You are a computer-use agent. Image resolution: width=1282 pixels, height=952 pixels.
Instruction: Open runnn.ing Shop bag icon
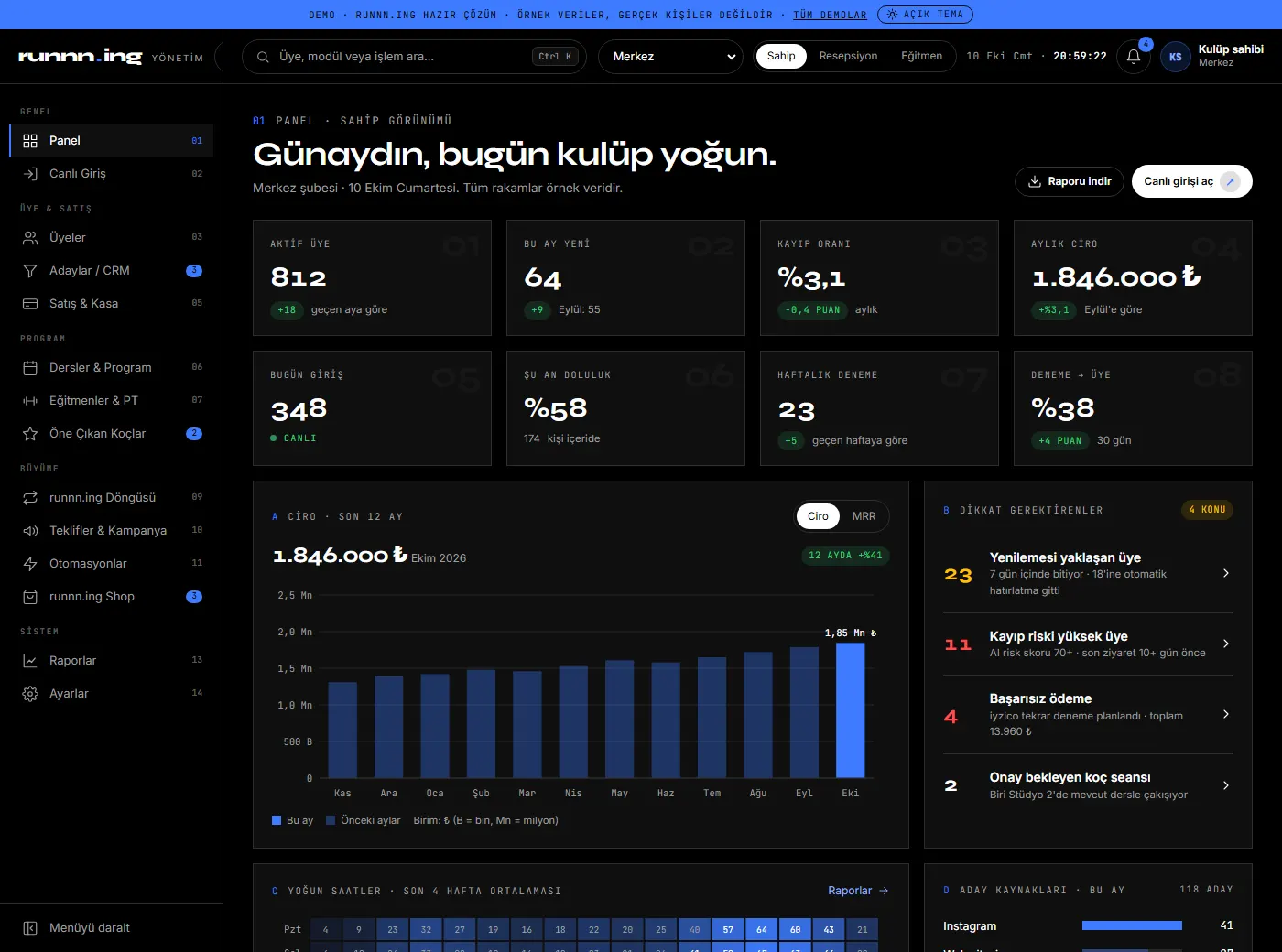[30, 596]
